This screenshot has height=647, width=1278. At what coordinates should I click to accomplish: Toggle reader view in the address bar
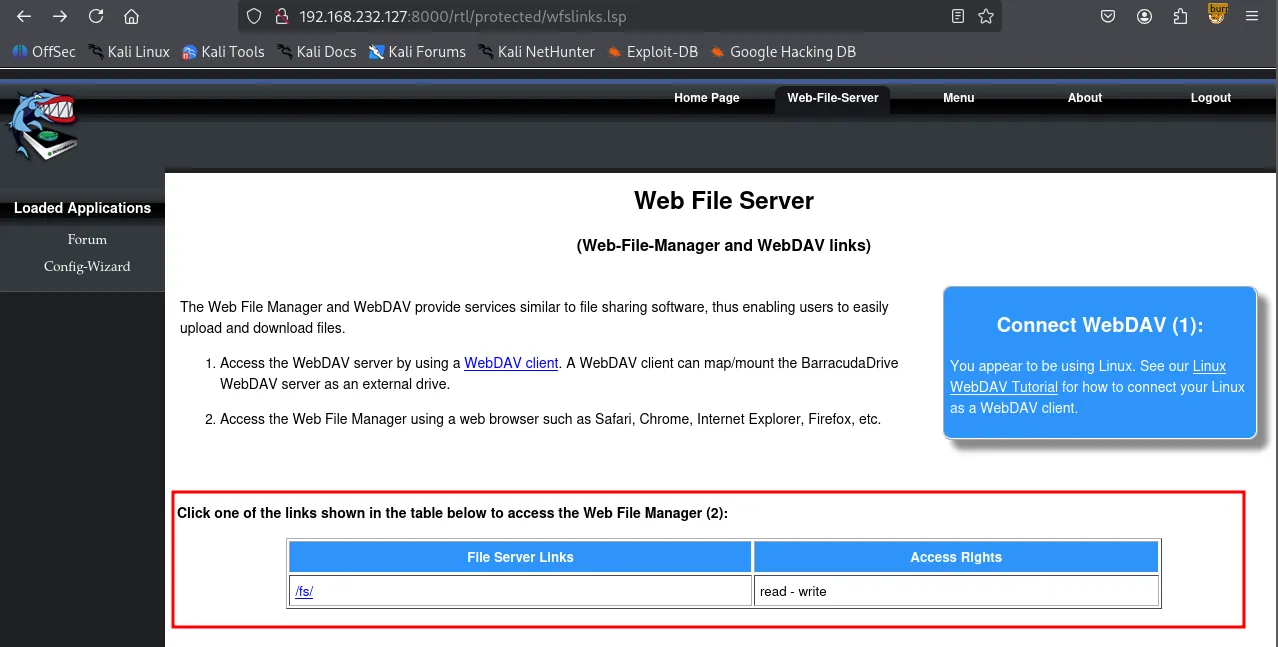(958, 16)
